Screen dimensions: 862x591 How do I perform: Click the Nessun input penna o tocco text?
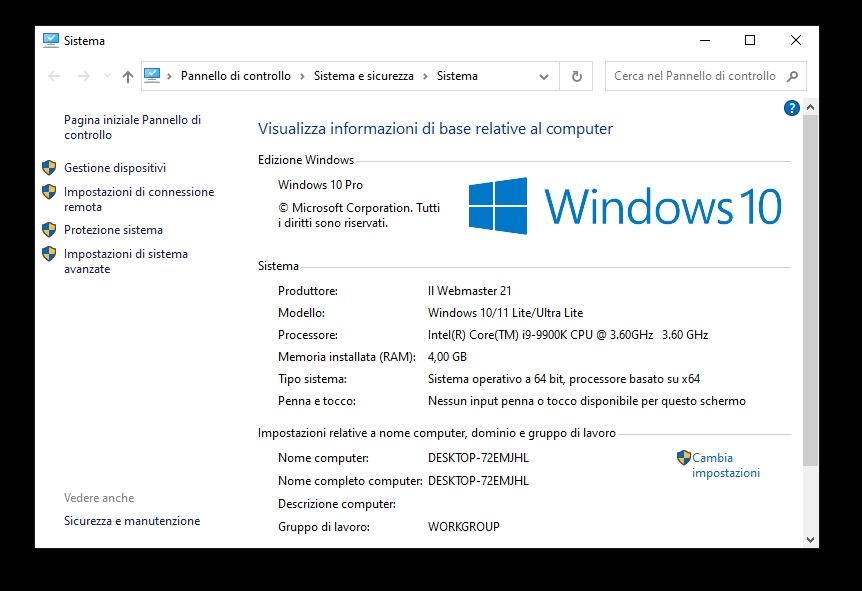click(x=587, y=401)
